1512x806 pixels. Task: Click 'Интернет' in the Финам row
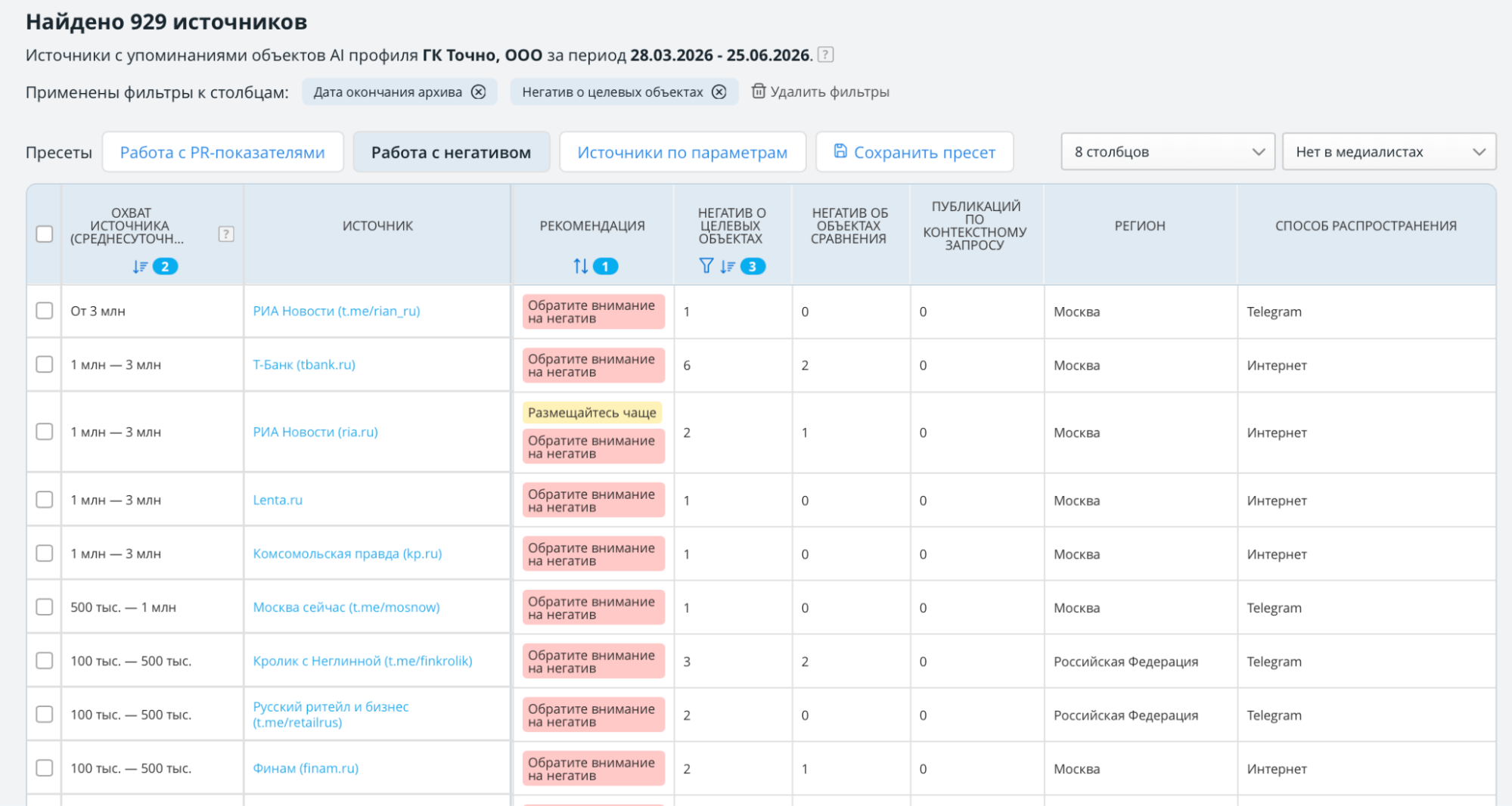coord(1277,769)
